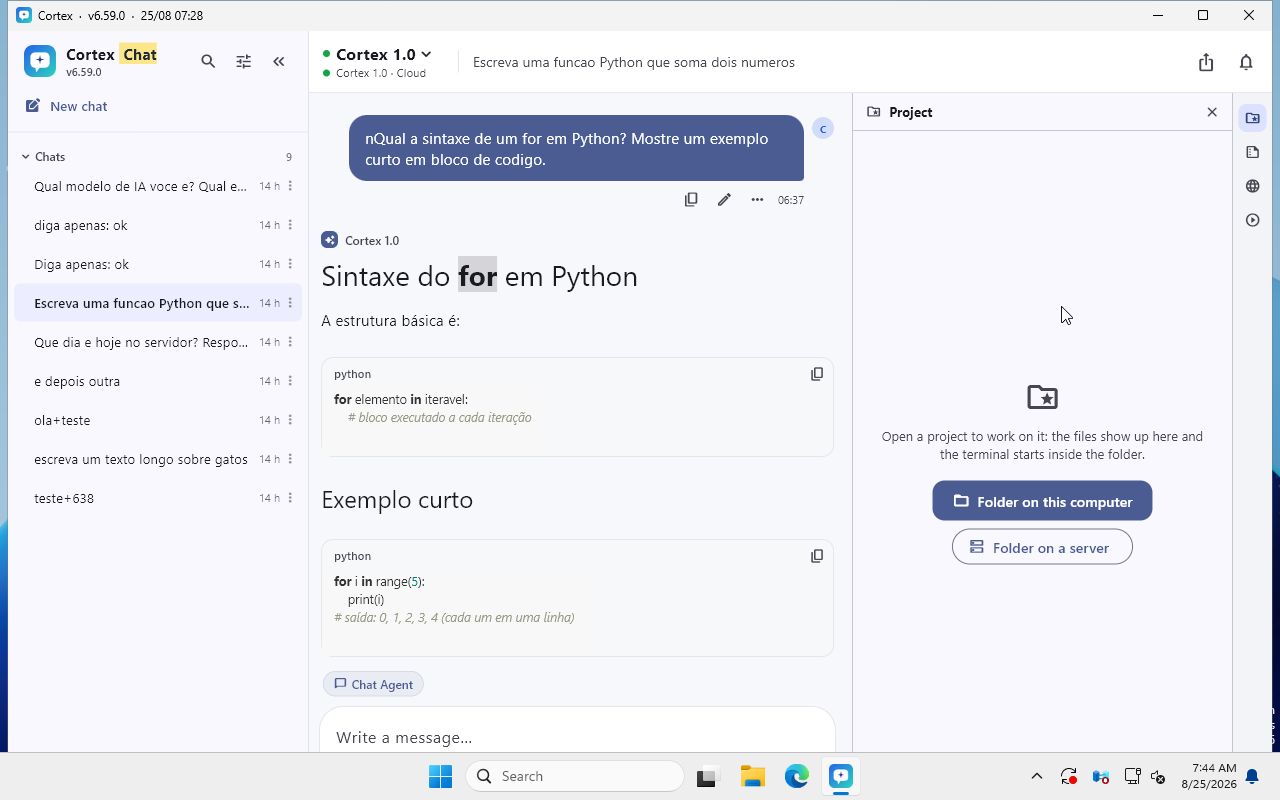
Task: Open the web globe icon in right rail
Action: point(1252,186)
